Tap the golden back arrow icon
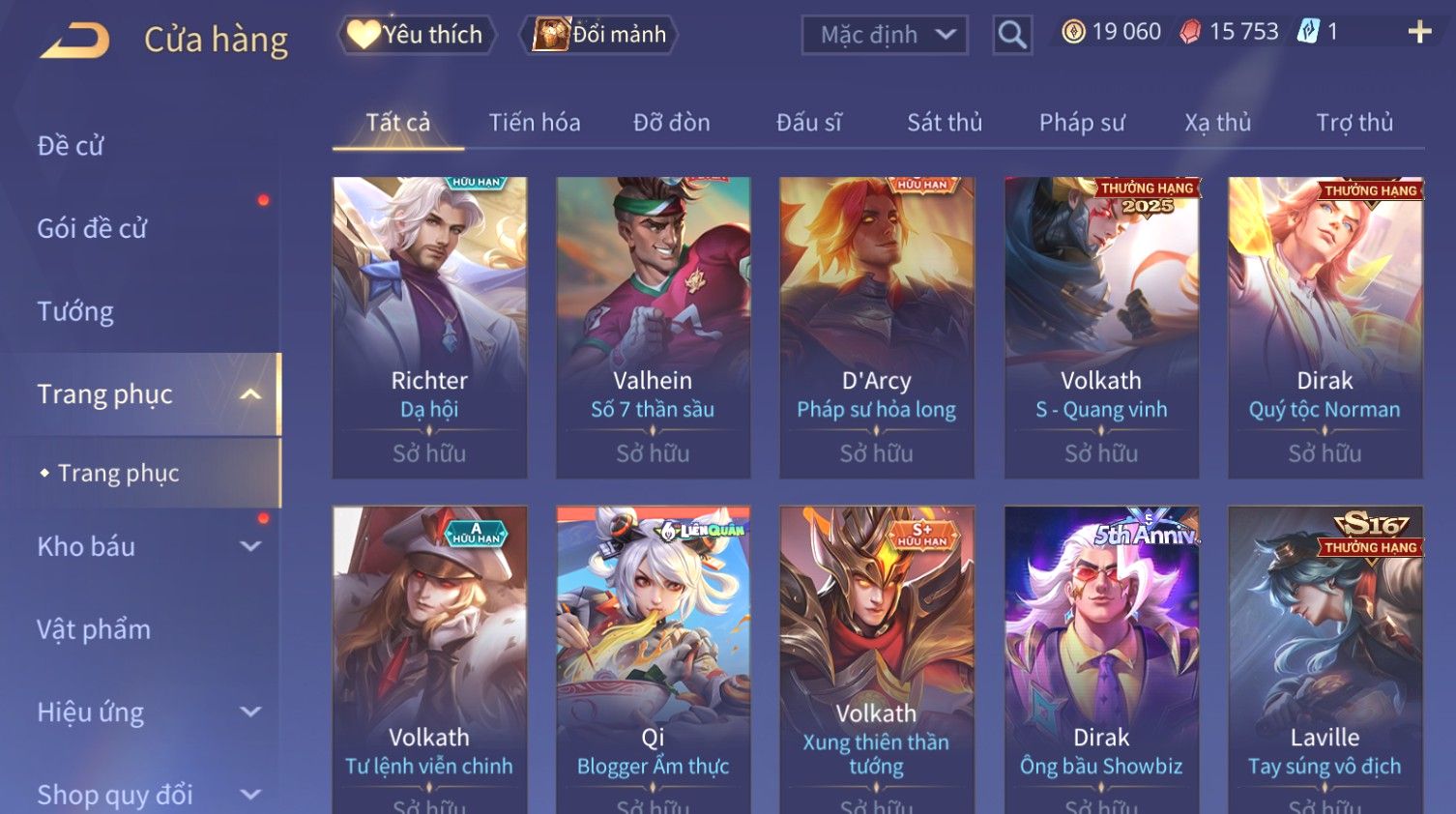Viewport: 1456px width, 814px height. coord(74,41)
